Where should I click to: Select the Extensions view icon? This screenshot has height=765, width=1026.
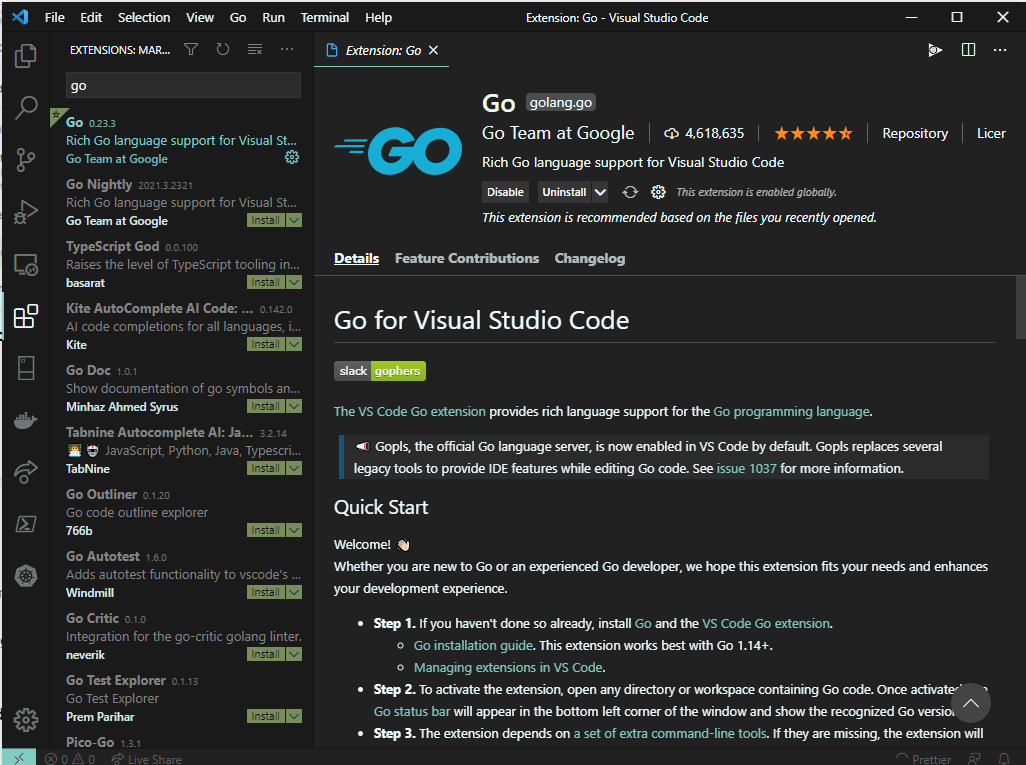pyautogui.click(x=26, y=317)
